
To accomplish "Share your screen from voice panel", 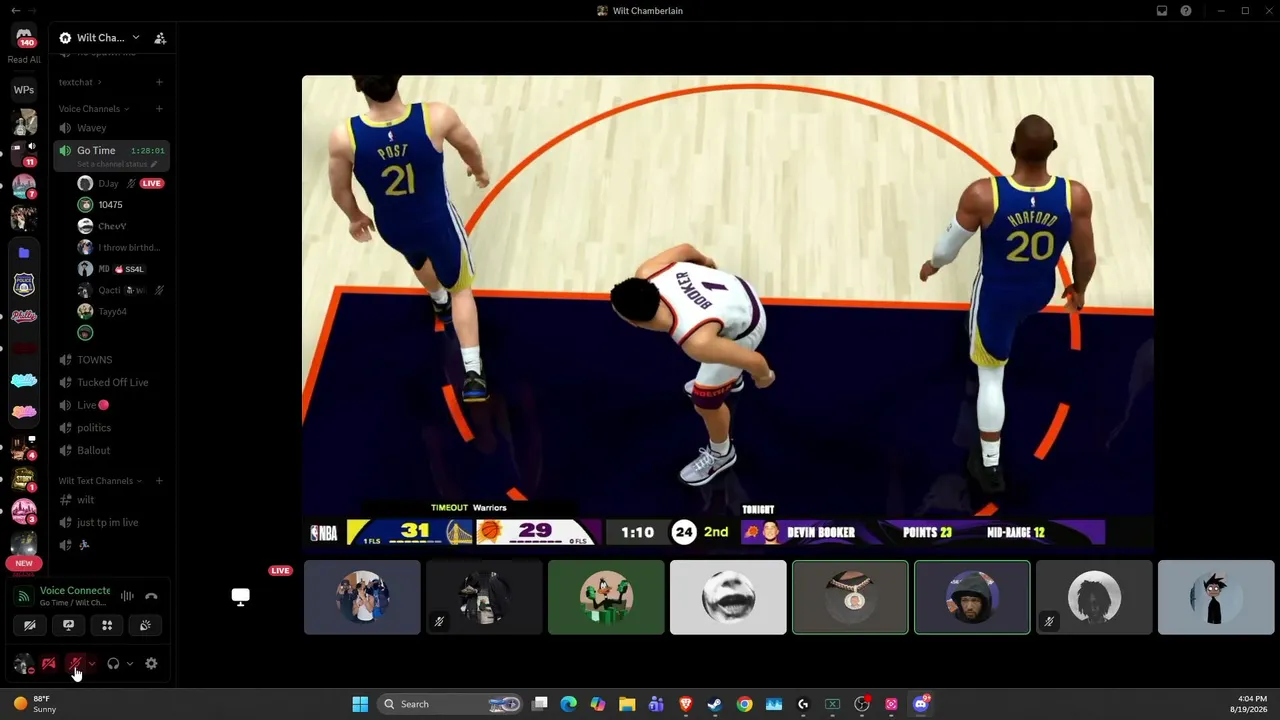I will 68,625.
